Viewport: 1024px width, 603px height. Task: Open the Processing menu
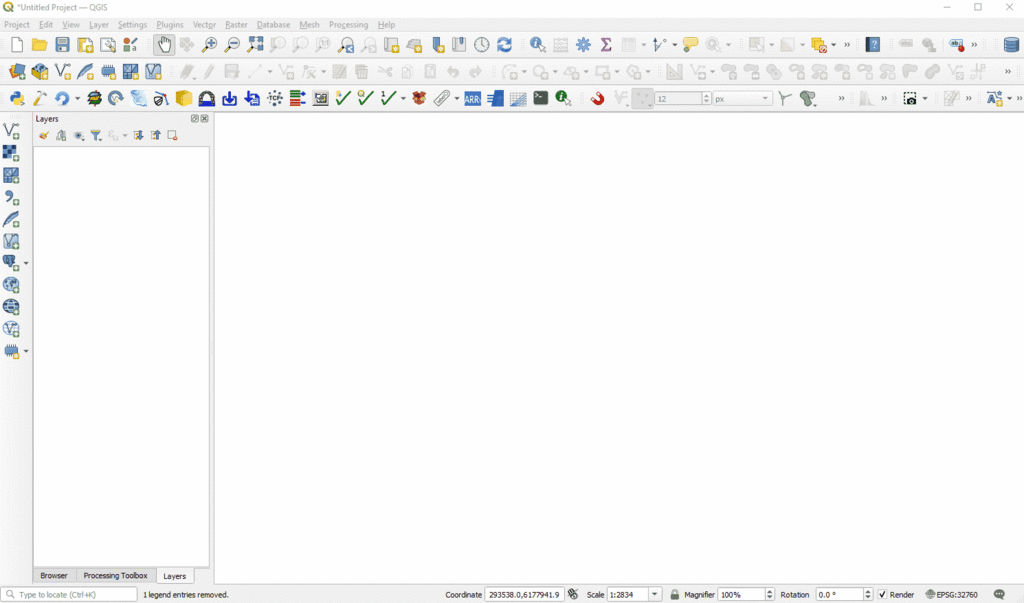348,24
